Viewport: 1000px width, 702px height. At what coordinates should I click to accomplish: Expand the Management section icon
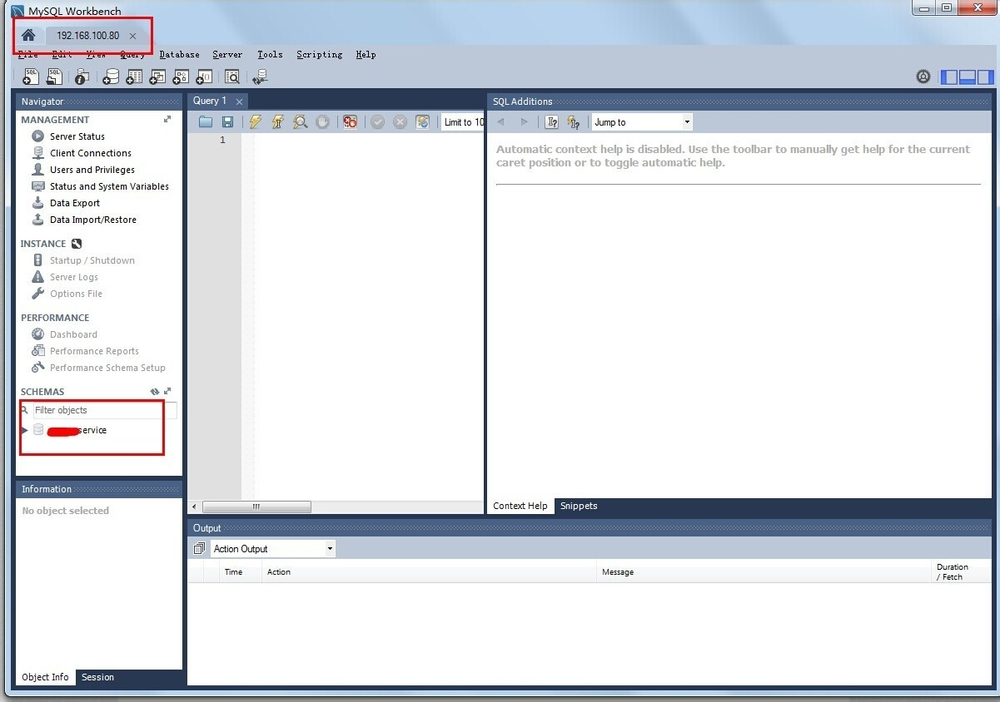(167, 119)
